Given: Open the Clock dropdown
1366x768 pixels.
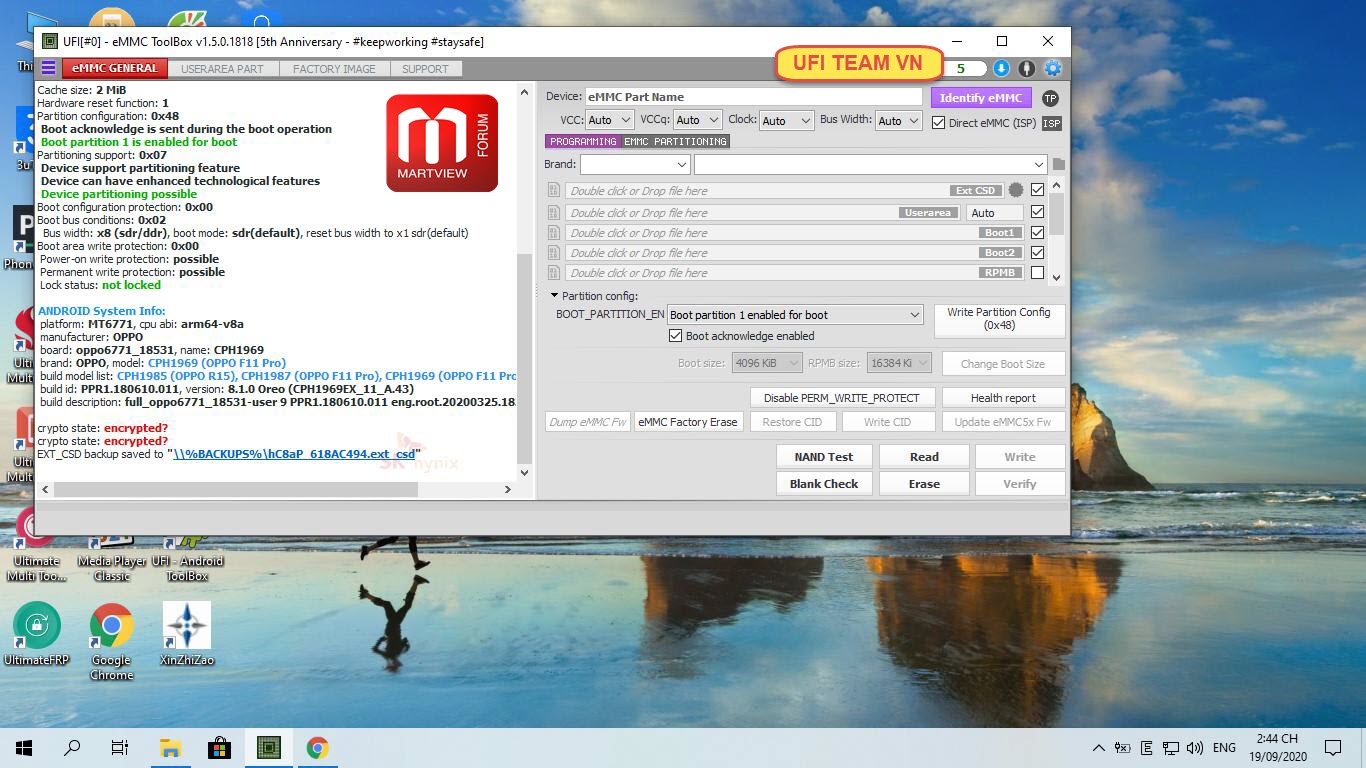Looking at the screenshot, I should (787, 120).
